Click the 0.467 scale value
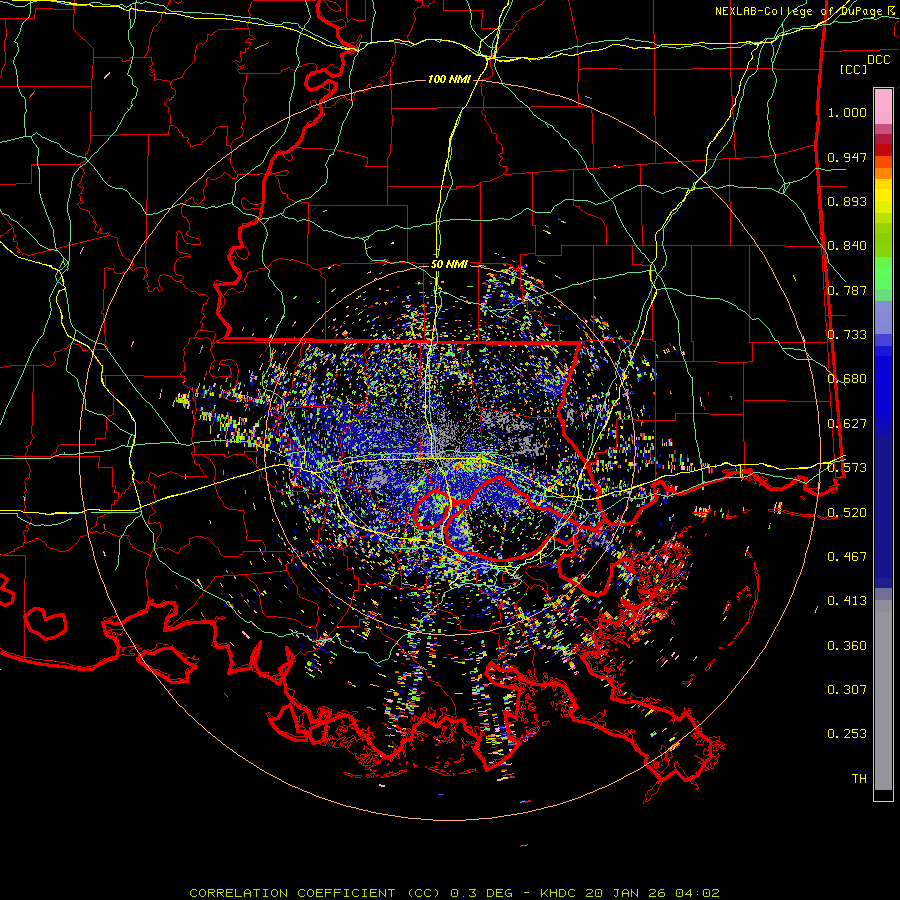The height and width of the screenshot is (900, 900). (847, 557)
